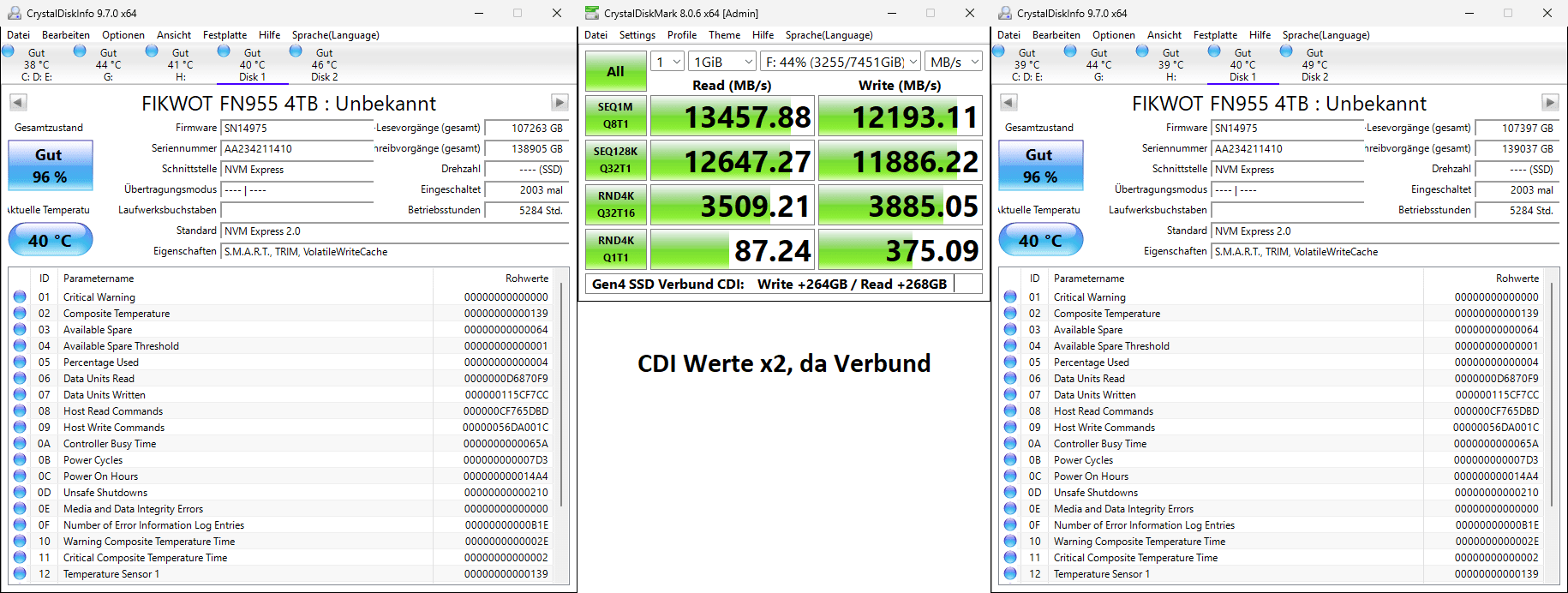Viewport: 1568px width, 593px height.
Task: Run the RND4K Q32T16 benchmark test
Action: (616, 205)
